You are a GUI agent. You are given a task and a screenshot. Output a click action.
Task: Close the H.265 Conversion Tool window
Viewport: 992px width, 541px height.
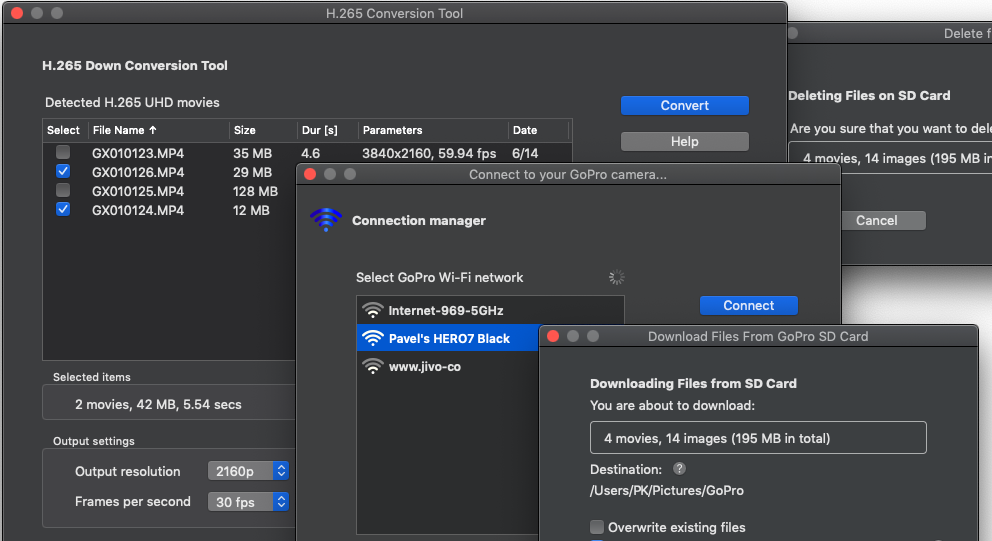(17, 13)
